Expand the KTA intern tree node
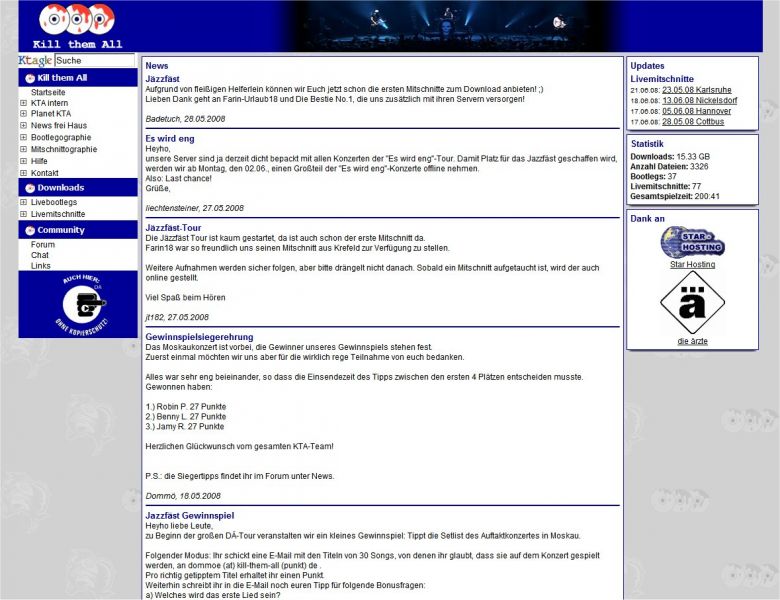This screenshot has height=600, width=780. tap(24, 103)
